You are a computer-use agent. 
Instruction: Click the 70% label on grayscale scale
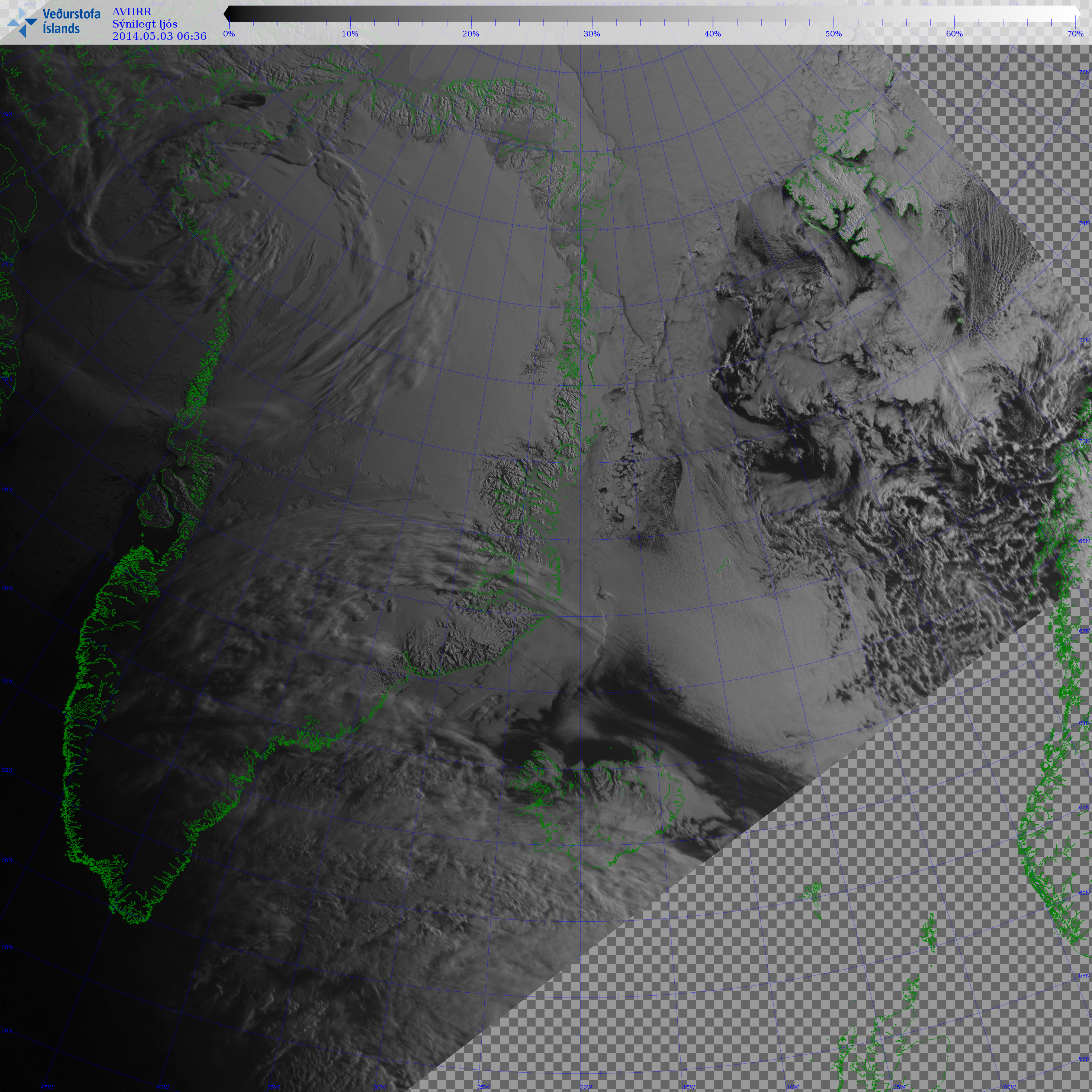point(1075,34)
